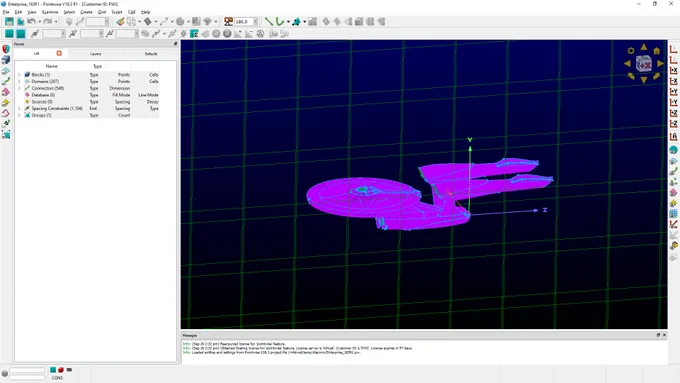Image resolution: width=680 pixels, height=383 pixels.
Task: Click the orange icon on the List tab
Action: (x=59, y=53)
